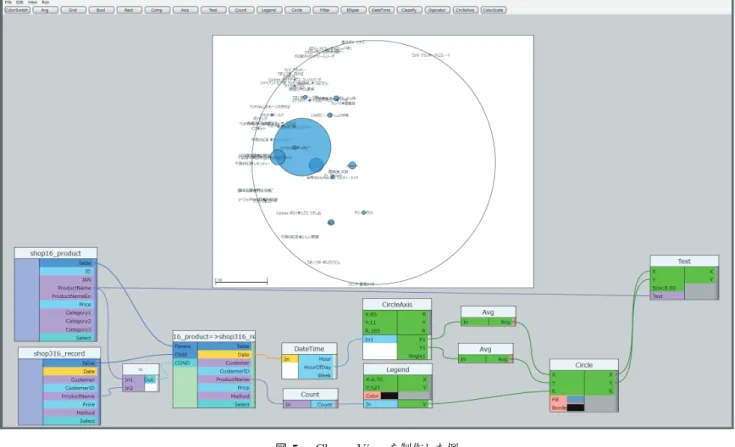Select the shop16_product node title
The width and height of the screenshot is (735, 447).
tap(56, 253)
